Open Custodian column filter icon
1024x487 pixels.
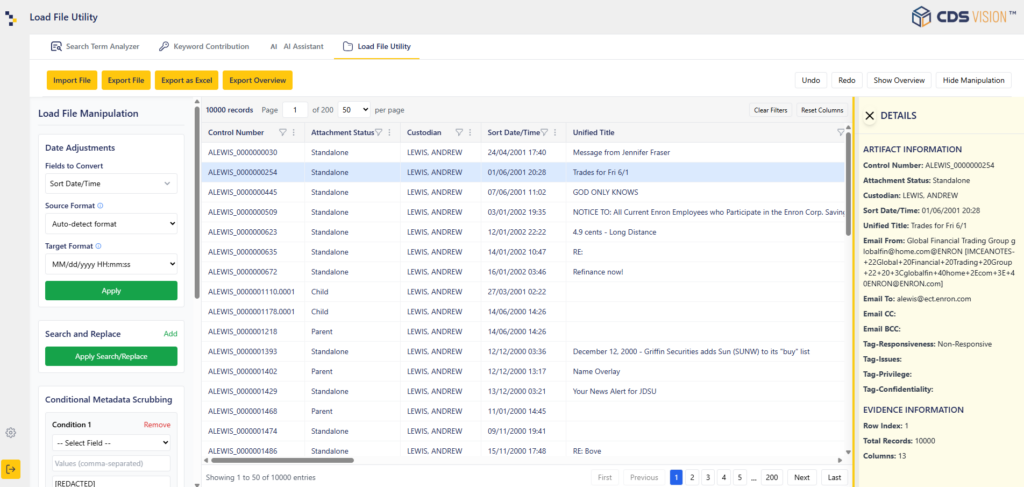point(459,133)
